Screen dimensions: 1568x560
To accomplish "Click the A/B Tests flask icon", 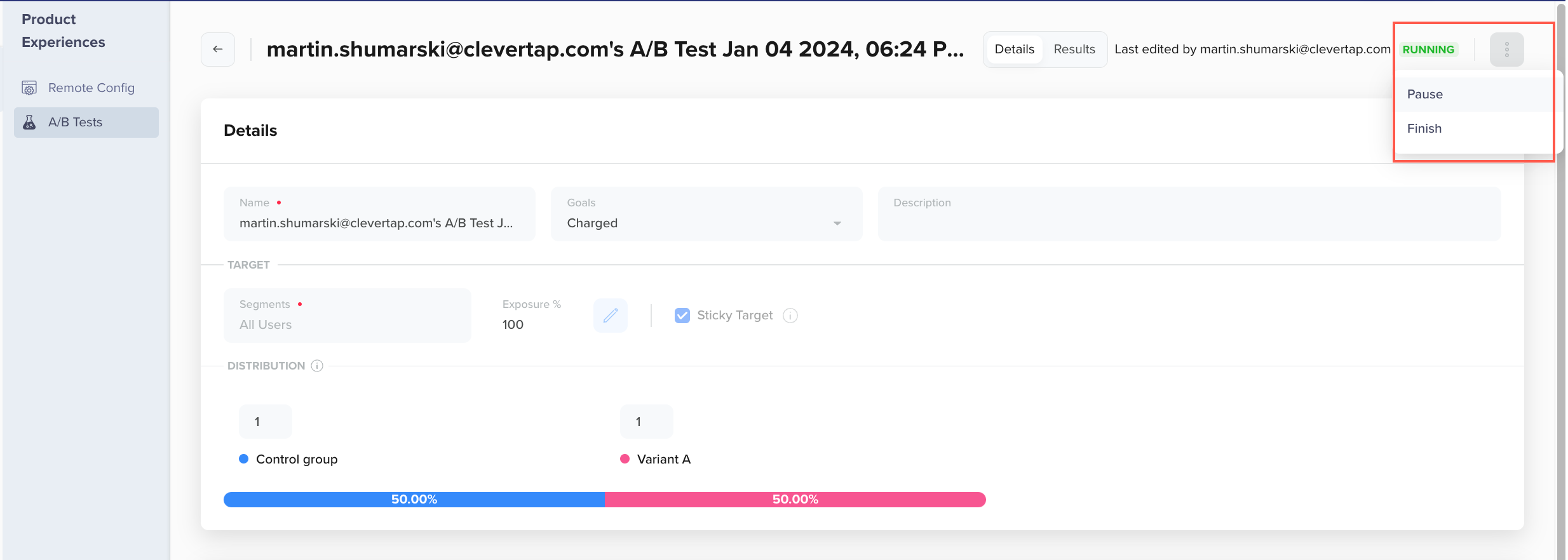I will pos(29,122).
